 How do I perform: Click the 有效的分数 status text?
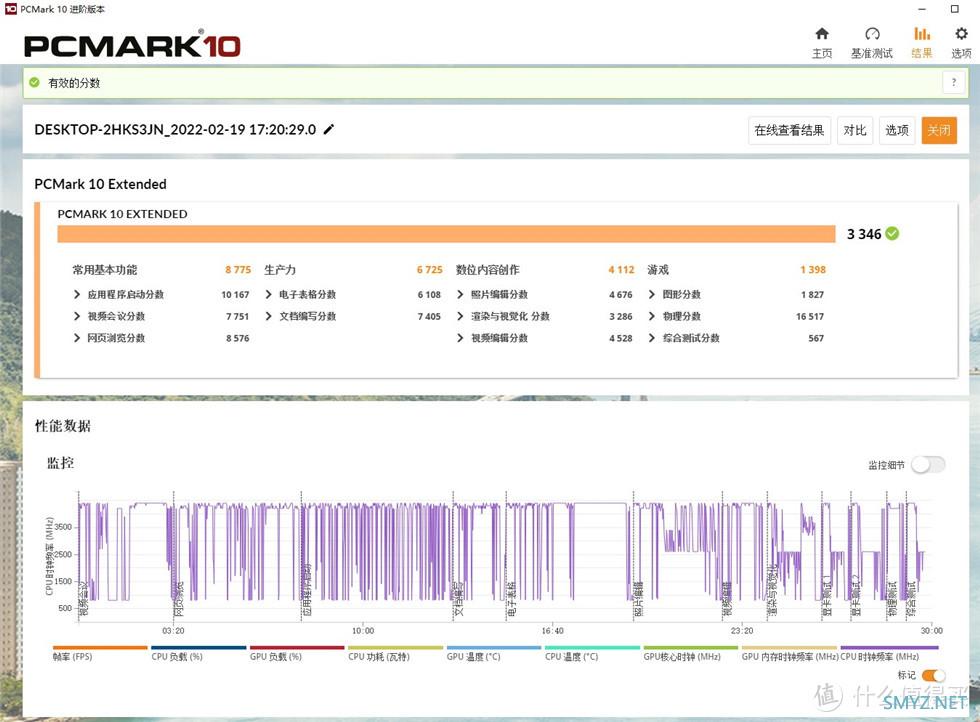(74, 83)
